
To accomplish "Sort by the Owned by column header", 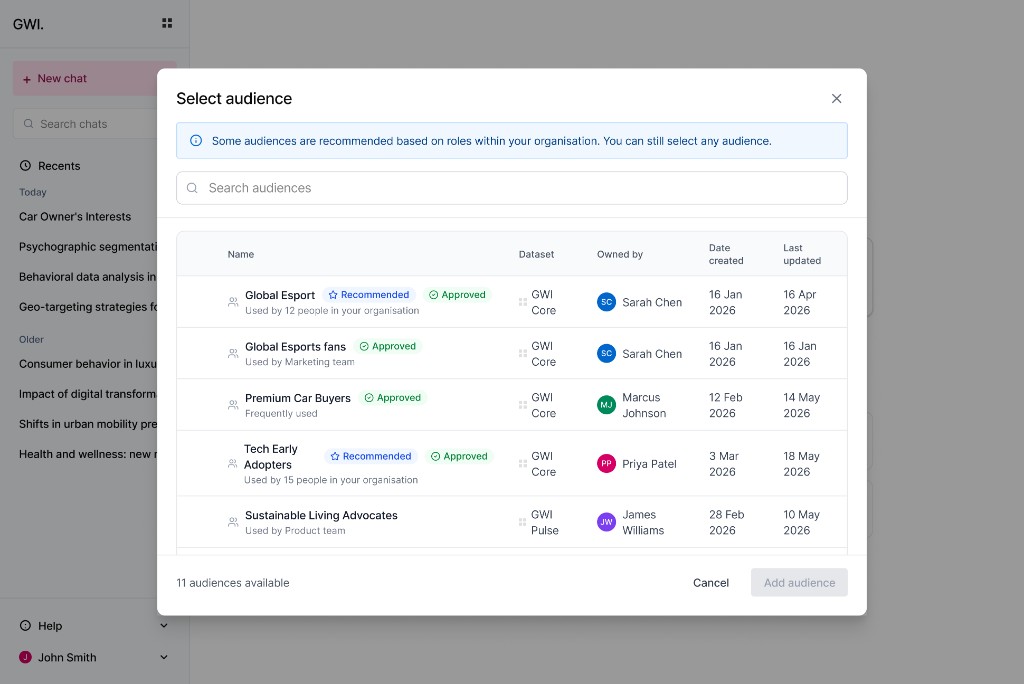I will [620, 254].
